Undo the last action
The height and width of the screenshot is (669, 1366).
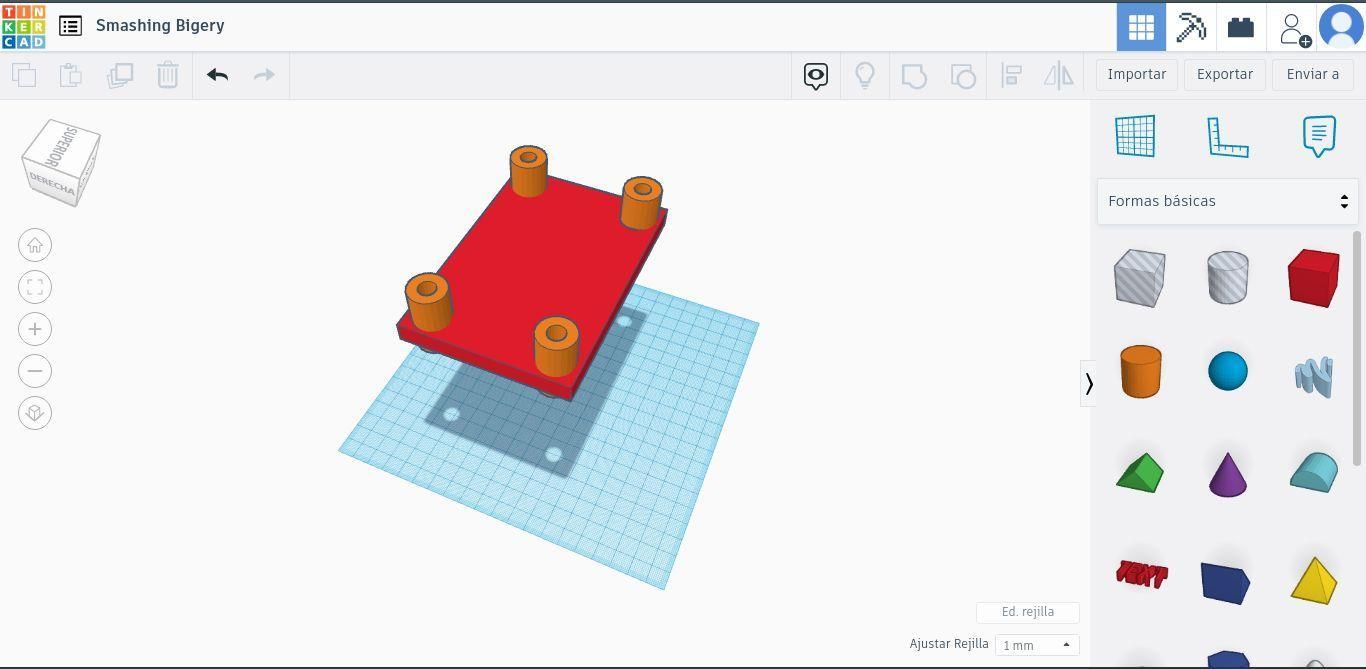click(218, 75)
